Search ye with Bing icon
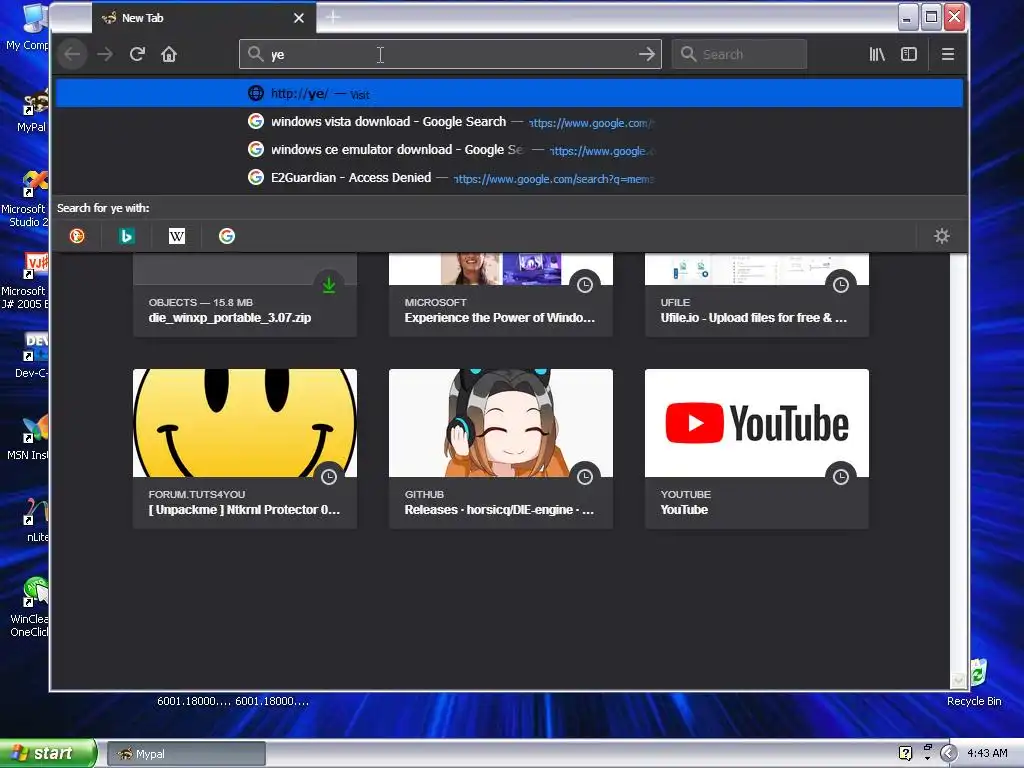Image resolution: width=1024 pixels, height=768 pixels. point(127,236)
